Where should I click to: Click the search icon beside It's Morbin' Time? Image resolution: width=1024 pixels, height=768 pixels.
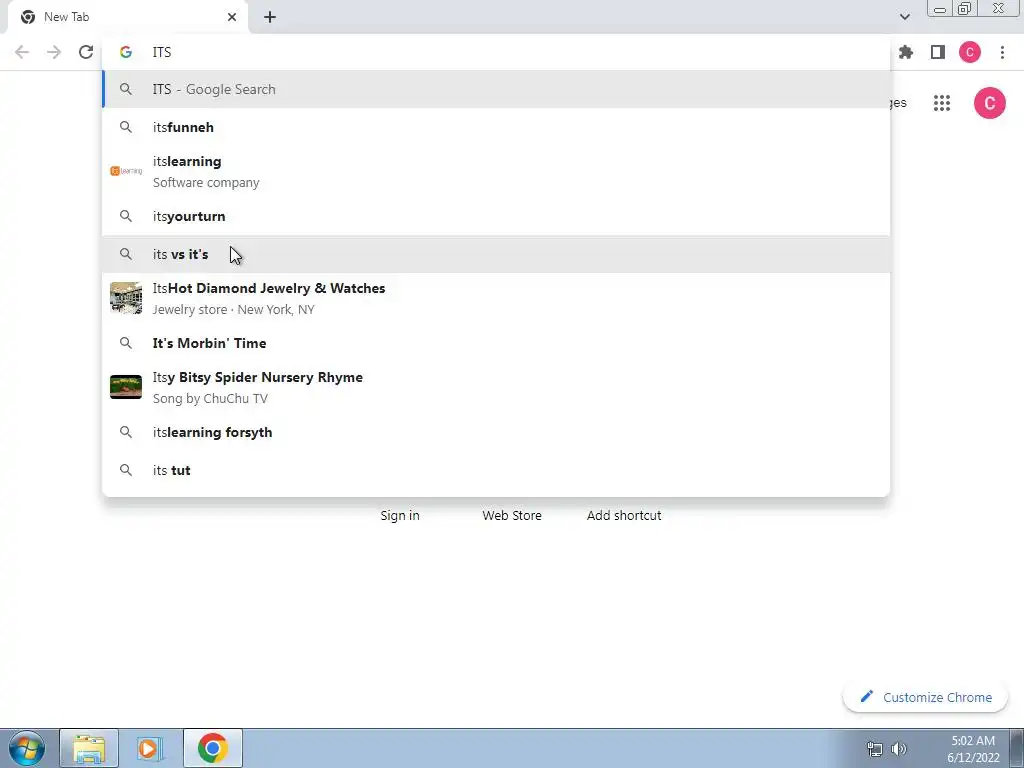(x=126, y=343)
